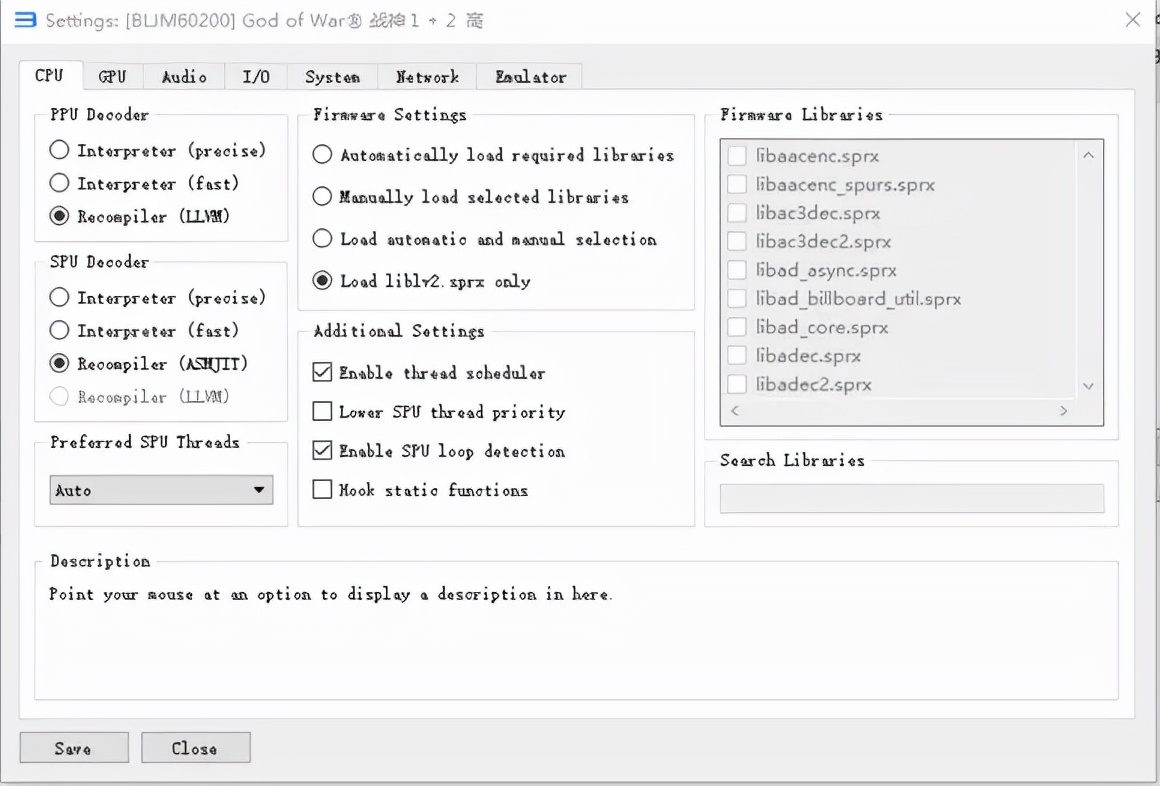Toggle Enable SPU loop detection
Image resolution: width=1160 pixels, height=786 pixels.
click(322, 451)
